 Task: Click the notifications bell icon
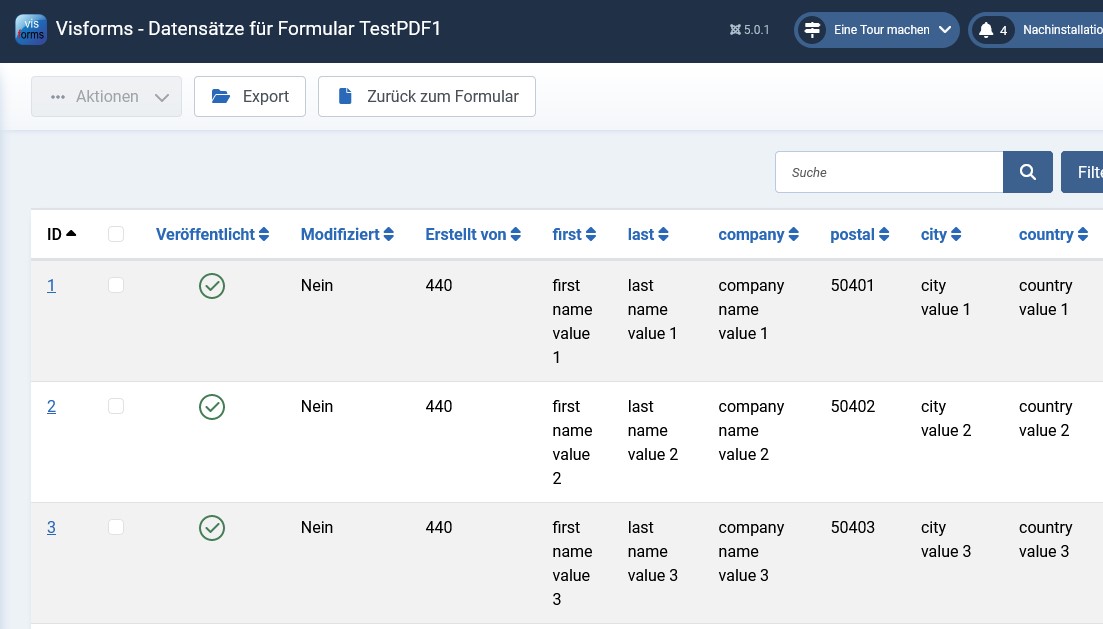pyautogui.click(x=986, y=30)
